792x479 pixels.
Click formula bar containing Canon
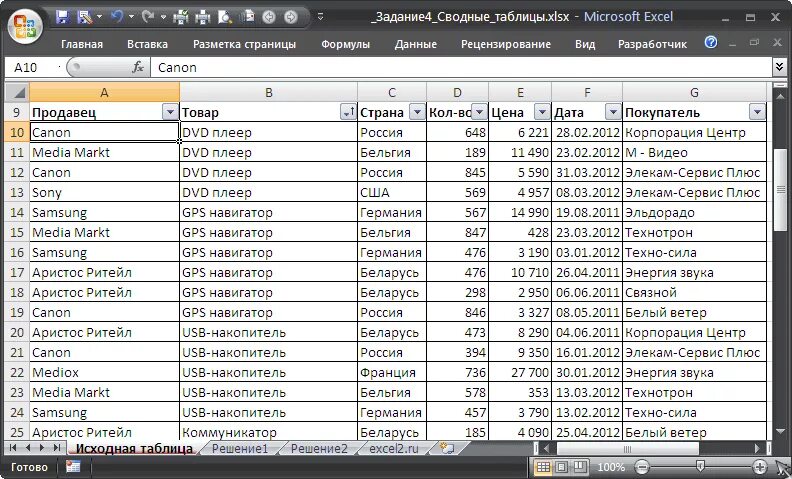(461, 67)
